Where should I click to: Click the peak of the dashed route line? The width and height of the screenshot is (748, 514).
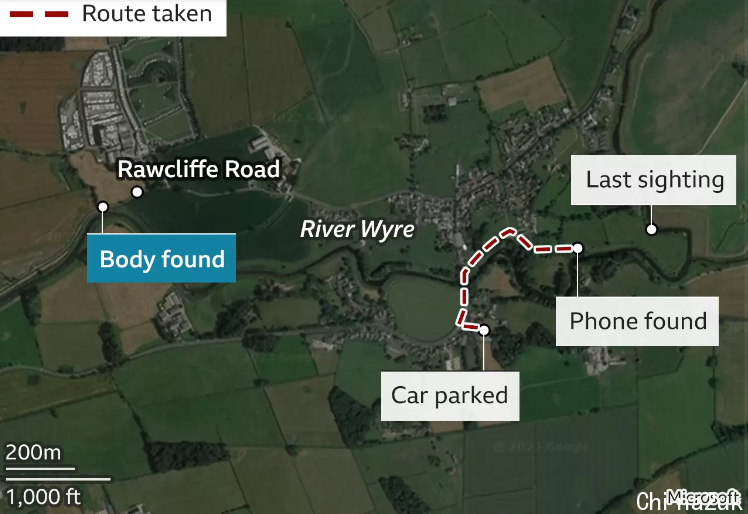(510, 231)
